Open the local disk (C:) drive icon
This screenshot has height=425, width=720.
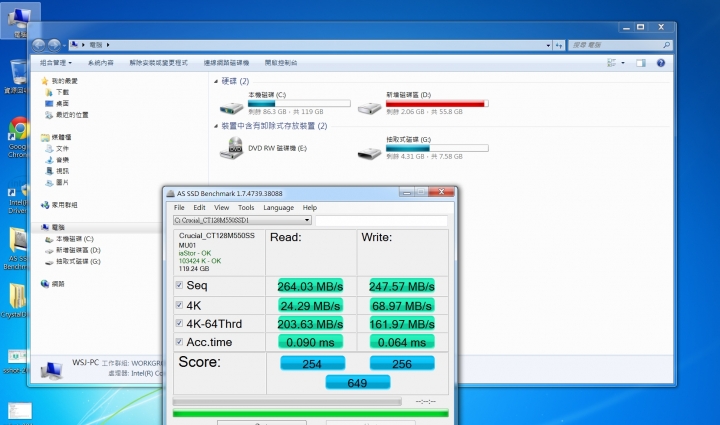click(x=231, y=108)
